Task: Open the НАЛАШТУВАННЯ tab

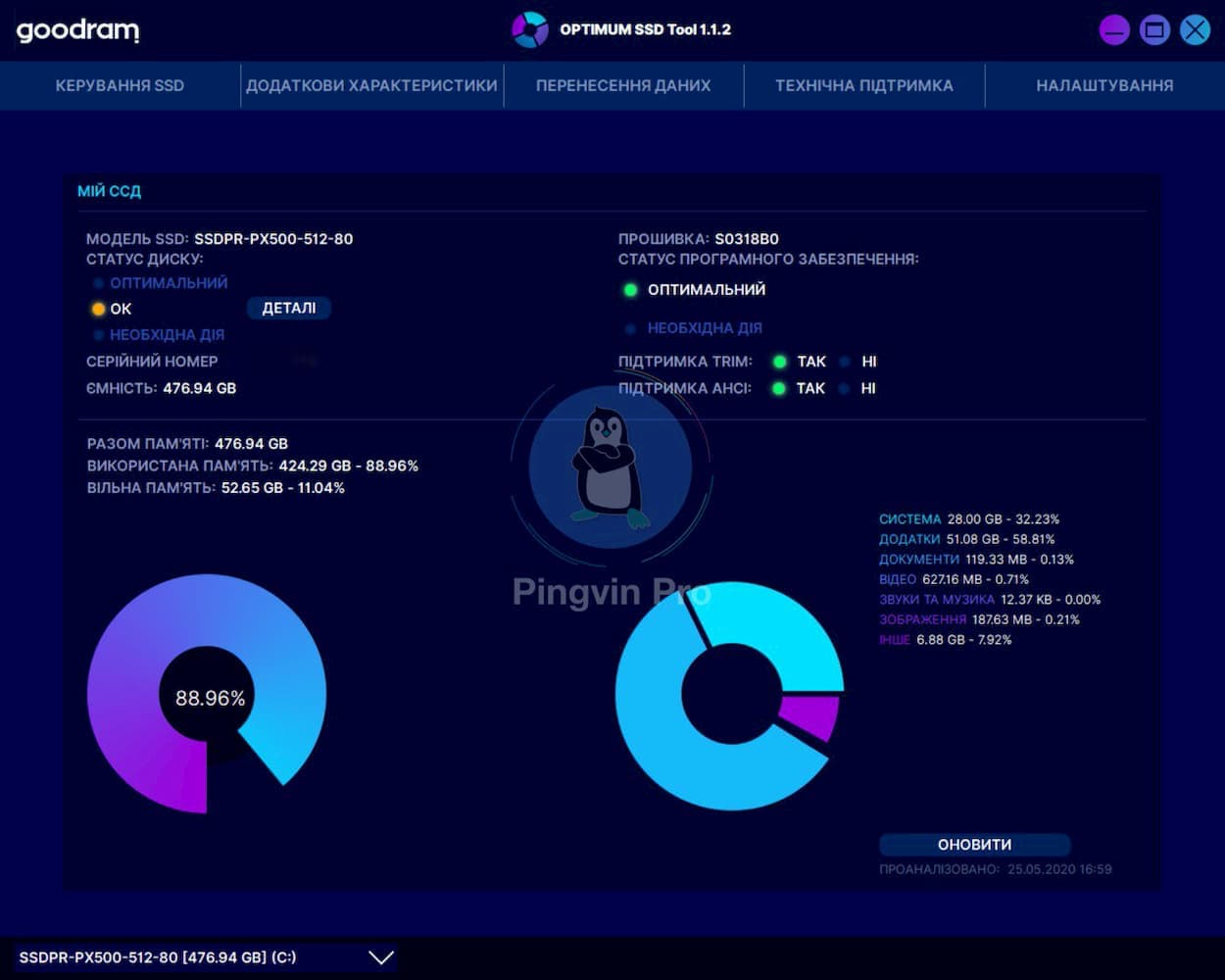Action: coord(1104,85)
